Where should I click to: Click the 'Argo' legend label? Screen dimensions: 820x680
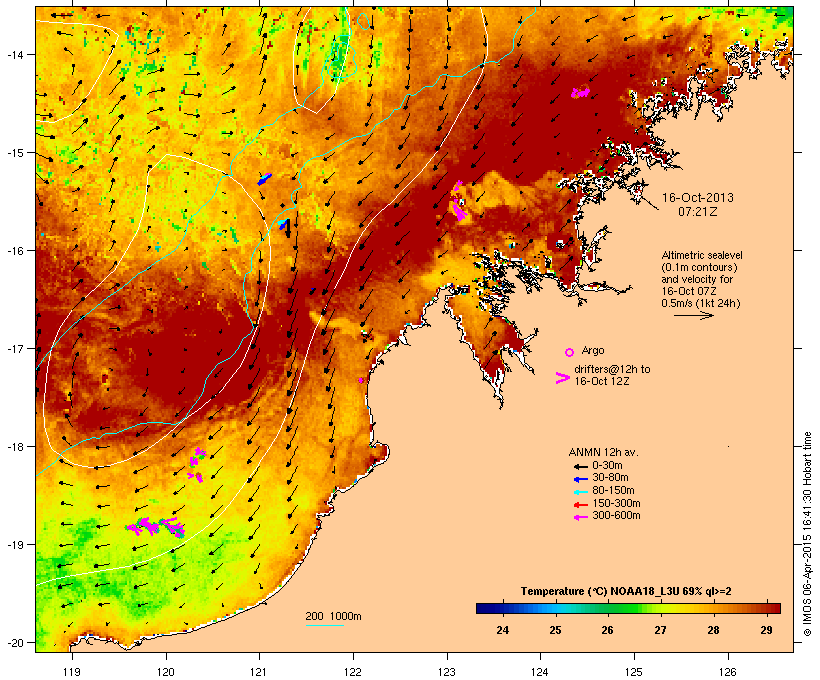593,350
